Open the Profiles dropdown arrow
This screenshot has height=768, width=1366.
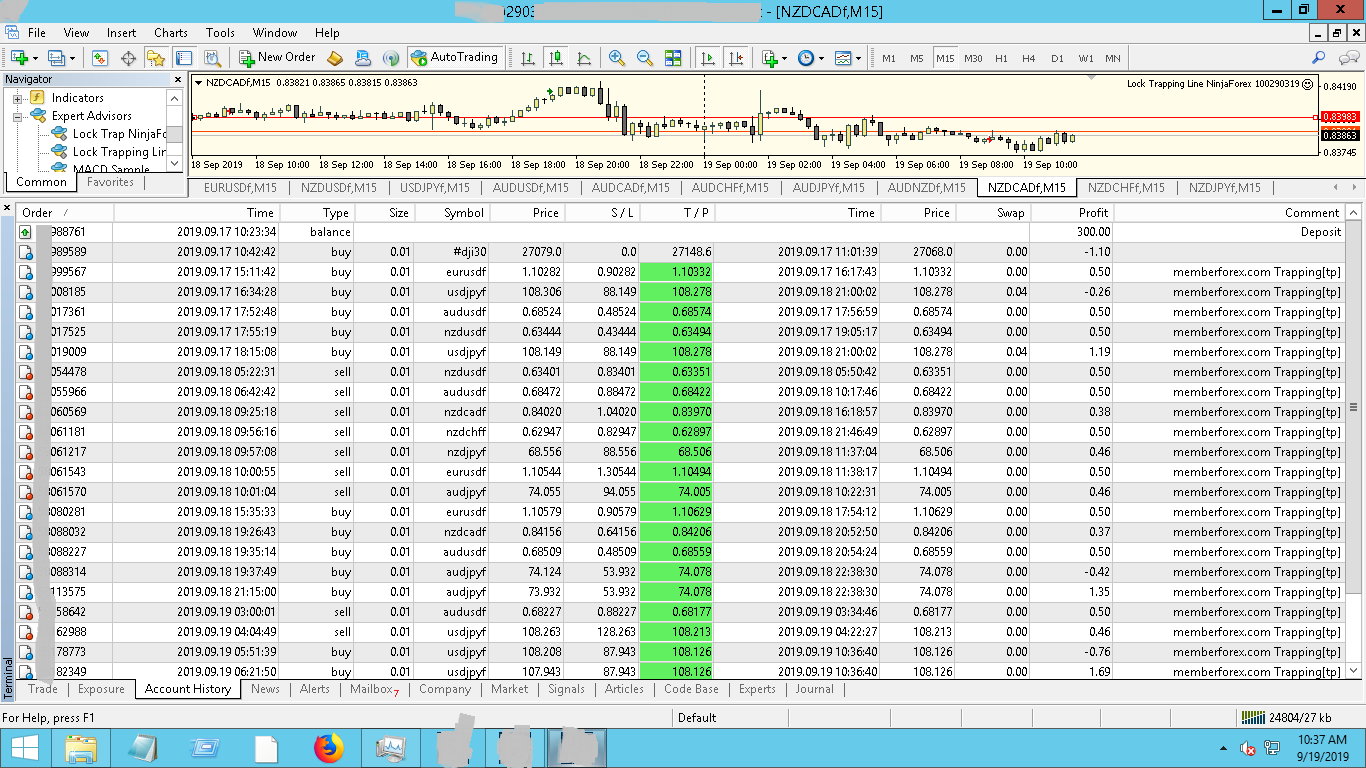pos(72,58)
